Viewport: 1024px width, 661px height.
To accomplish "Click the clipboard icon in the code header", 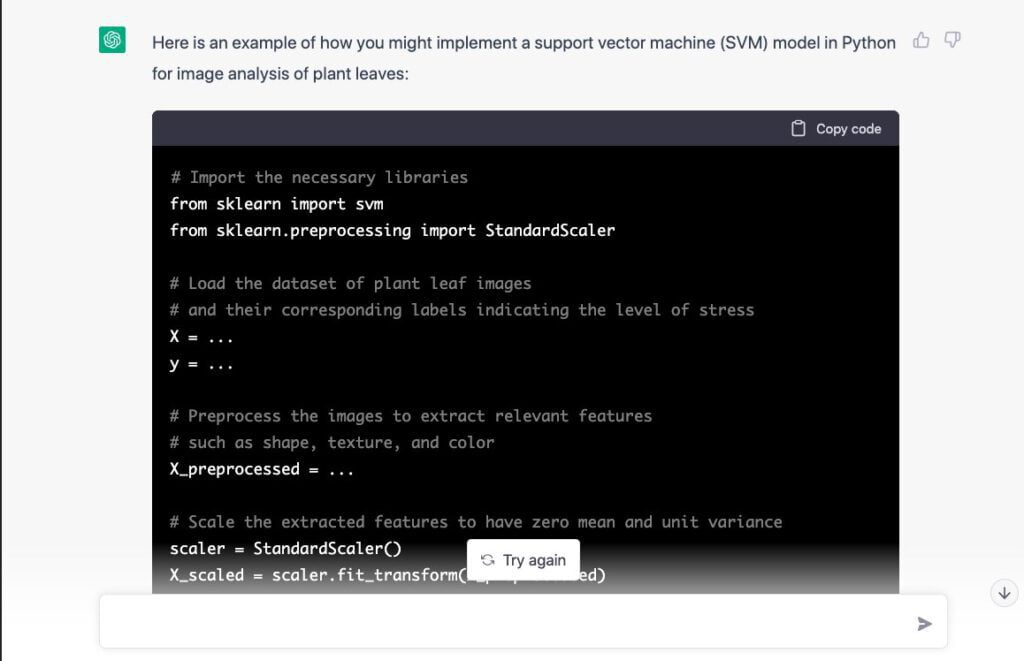I will pyautogui.click(x=798, y=128).
